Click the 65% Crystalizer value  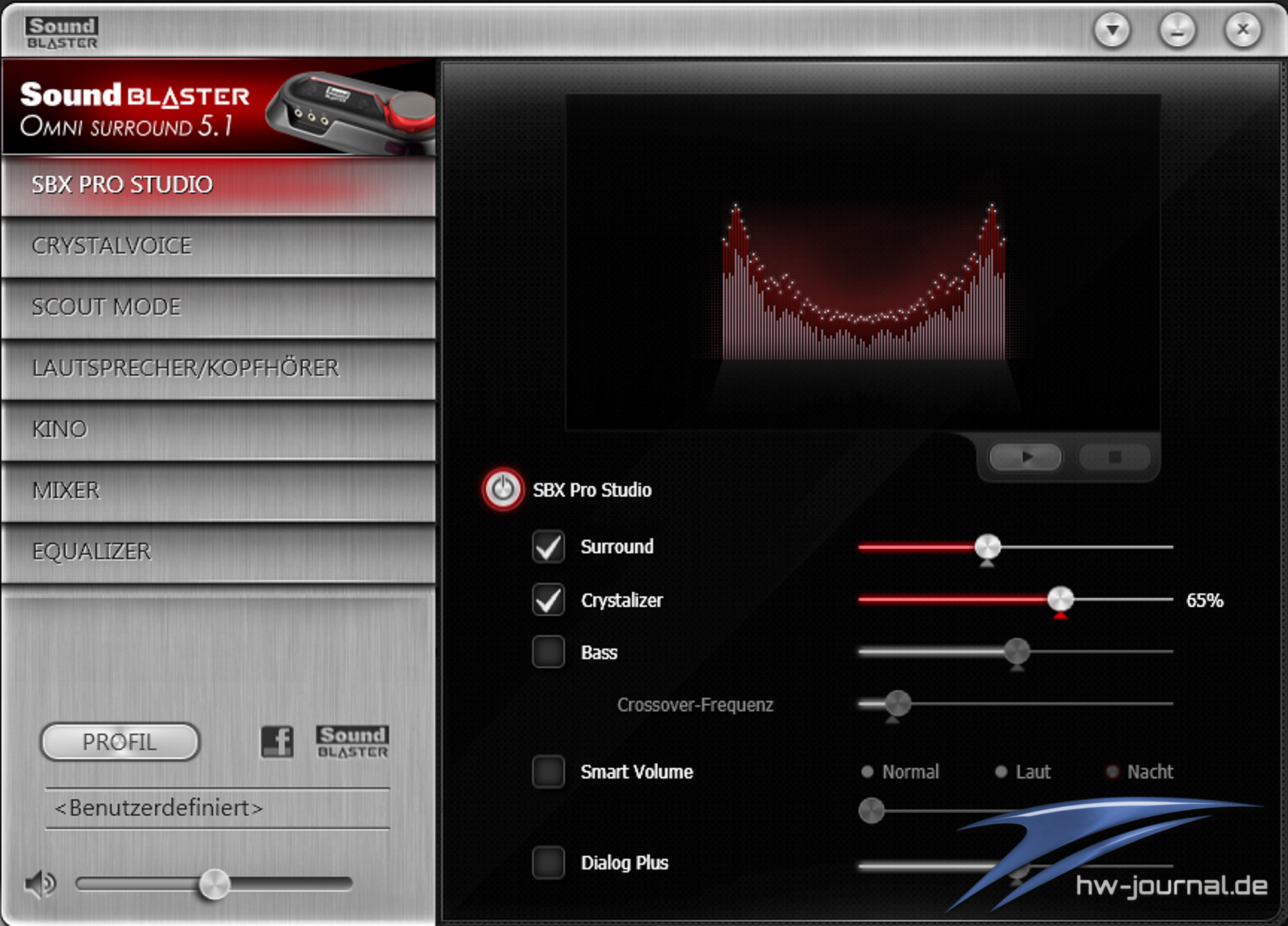(1204, 600)
